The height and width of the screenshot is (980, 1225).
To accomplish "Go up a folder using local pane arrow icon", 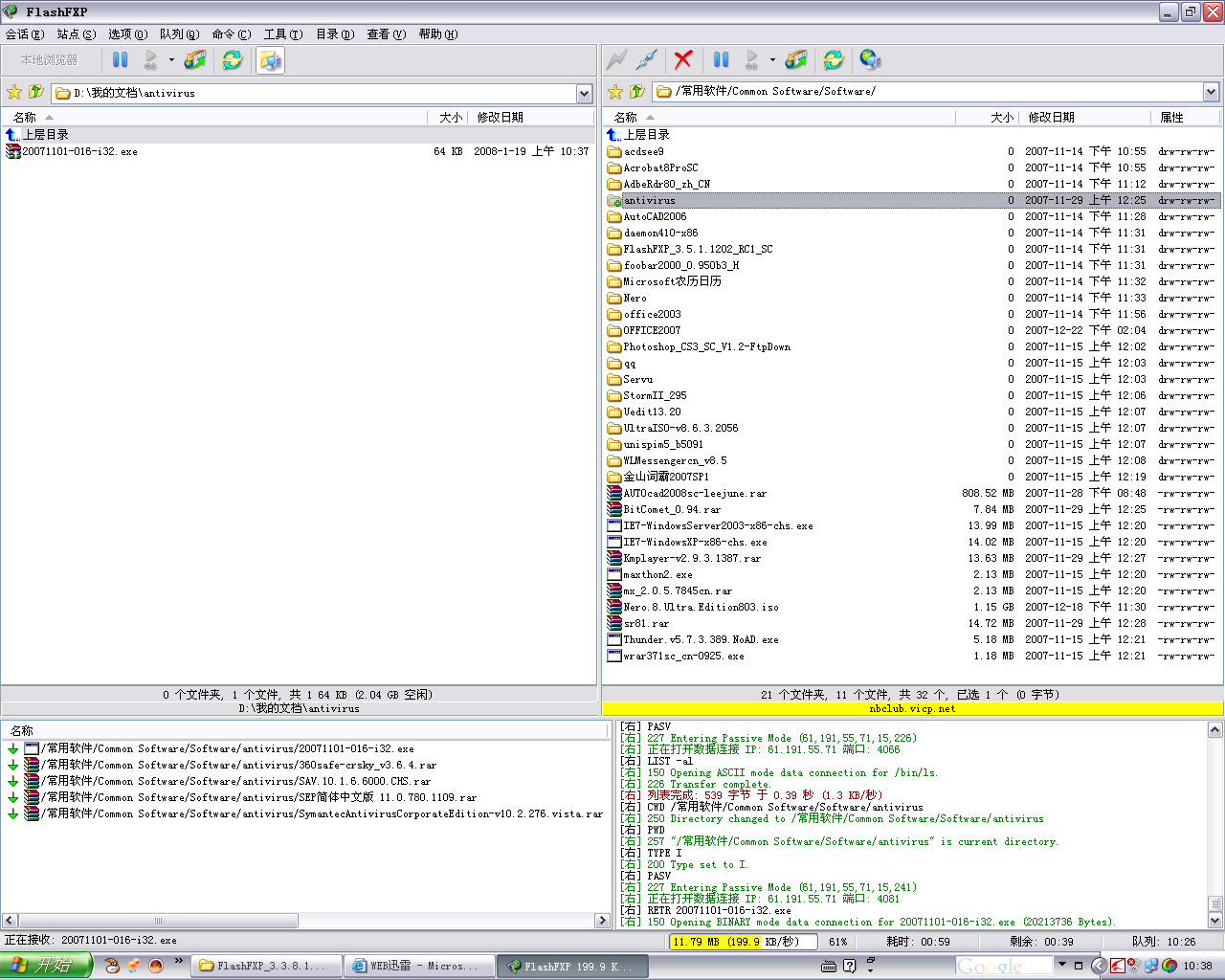I will pos(36,92).
